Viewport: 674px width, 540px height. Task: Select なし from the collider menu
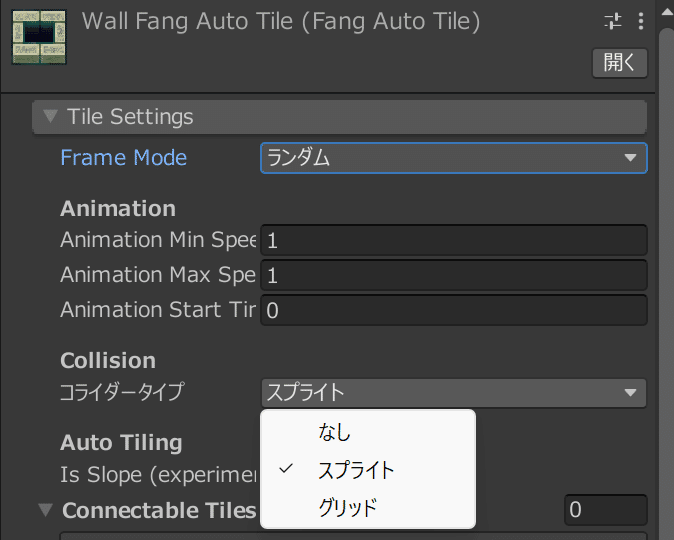[335, 433]
